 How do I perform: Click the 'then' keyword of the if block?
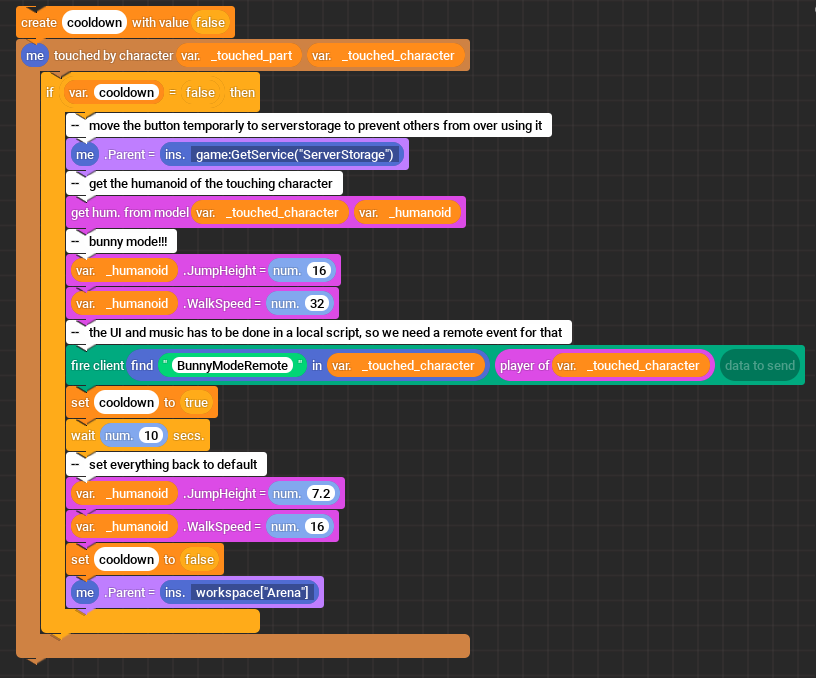click(243, 93)
